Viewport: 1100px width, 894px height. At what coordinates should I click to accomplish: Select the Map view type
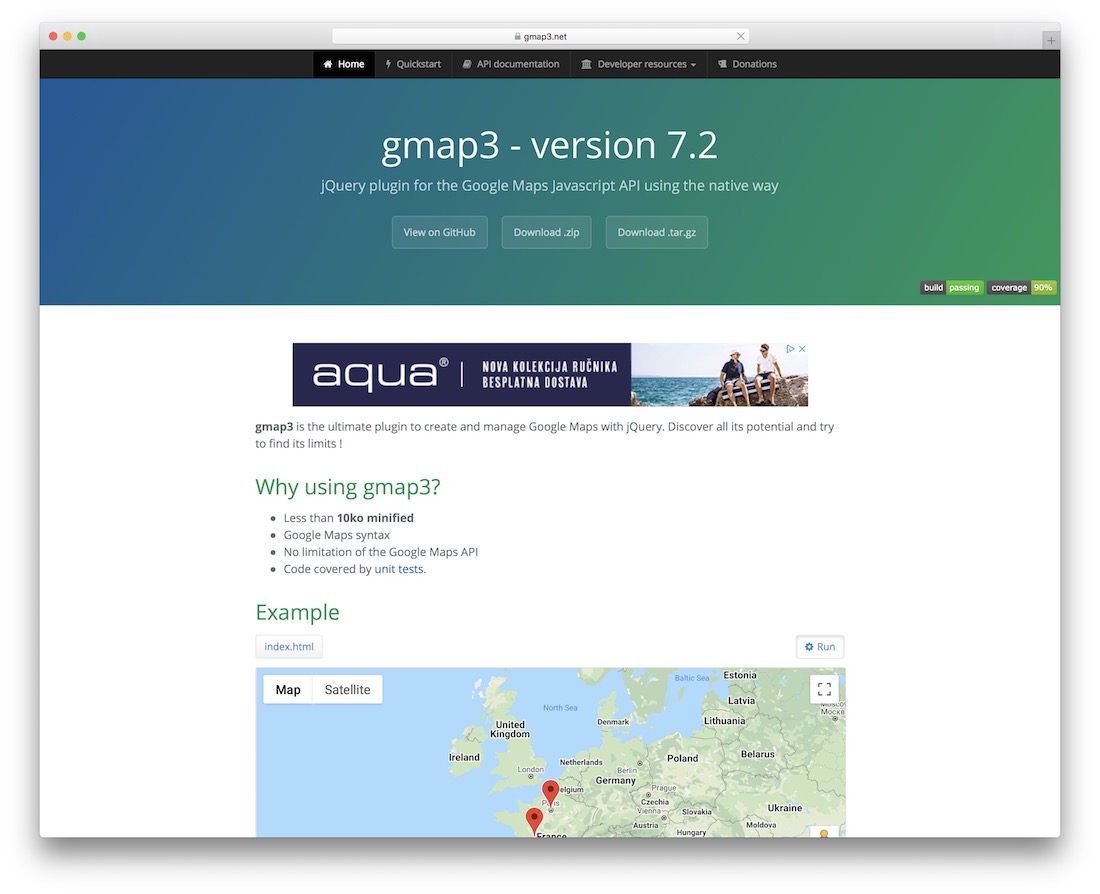pos(288,690)
